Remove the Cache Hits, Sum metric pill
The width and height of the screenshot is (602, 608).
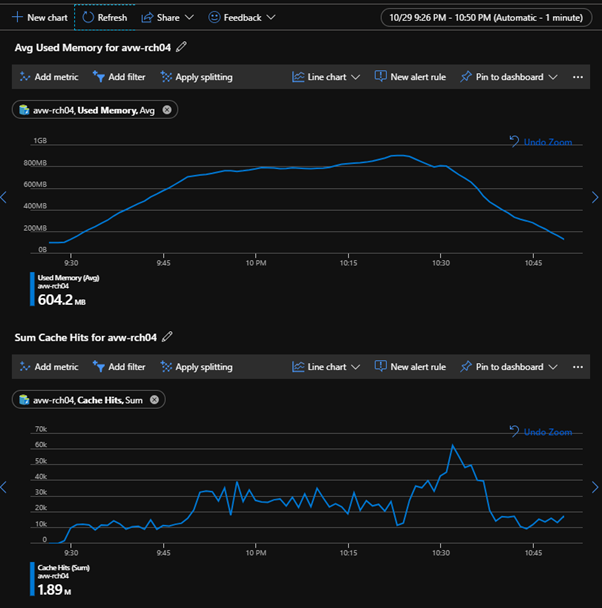(x=154, y=400)
